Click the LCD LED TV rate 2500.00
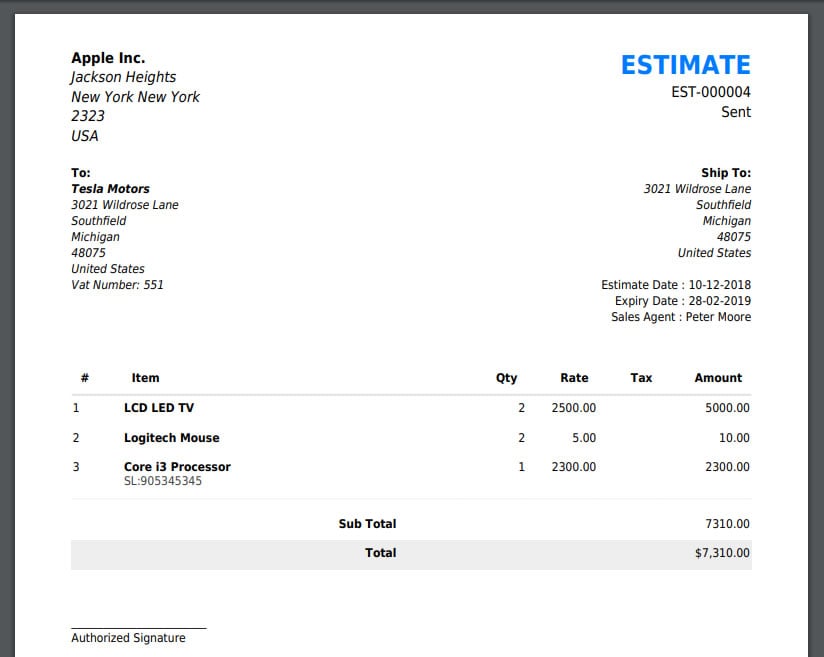Image resolution: width=824 pixels, height=657 pixels. tap(573, 408)
